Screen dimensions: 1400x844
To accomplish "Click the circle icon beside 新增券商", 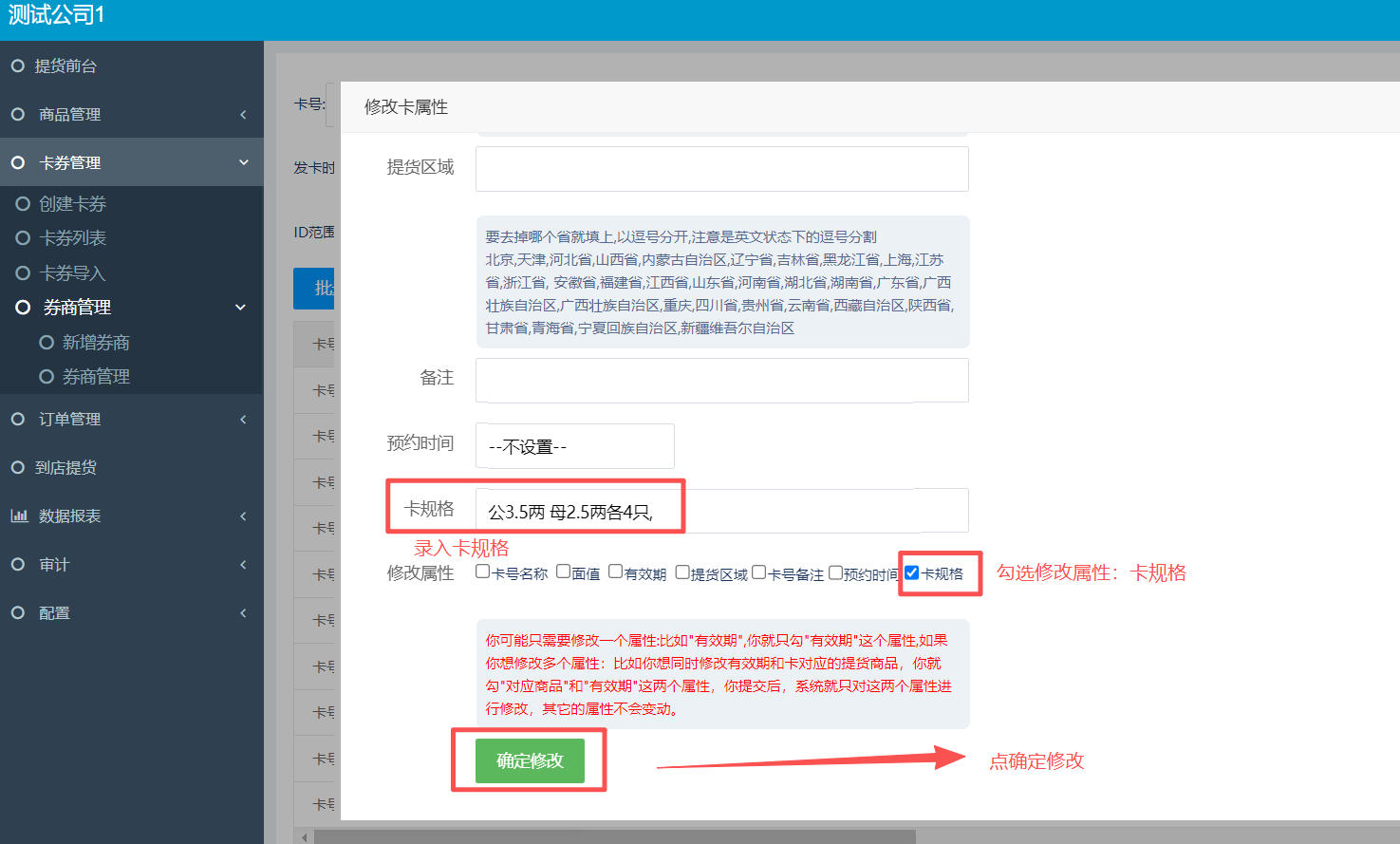I will point(46,342).
